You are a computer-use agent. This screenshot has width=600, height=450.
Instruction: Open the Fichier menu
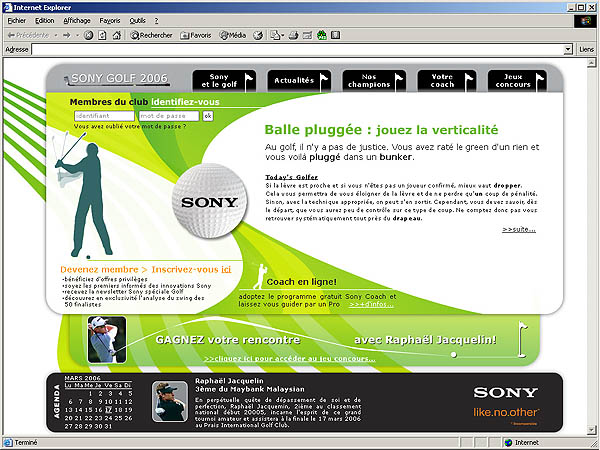click(x=16, y=21)
